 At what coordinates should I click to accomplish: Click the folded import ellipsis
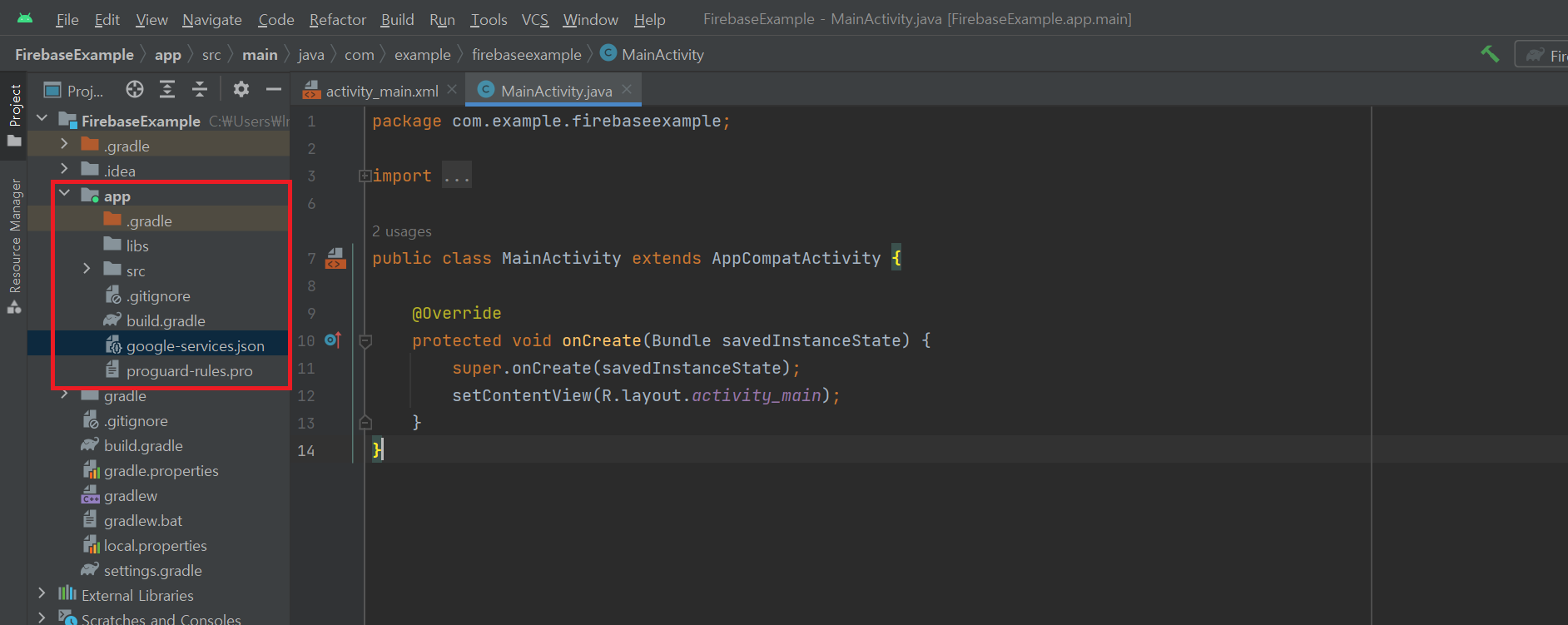456,176
